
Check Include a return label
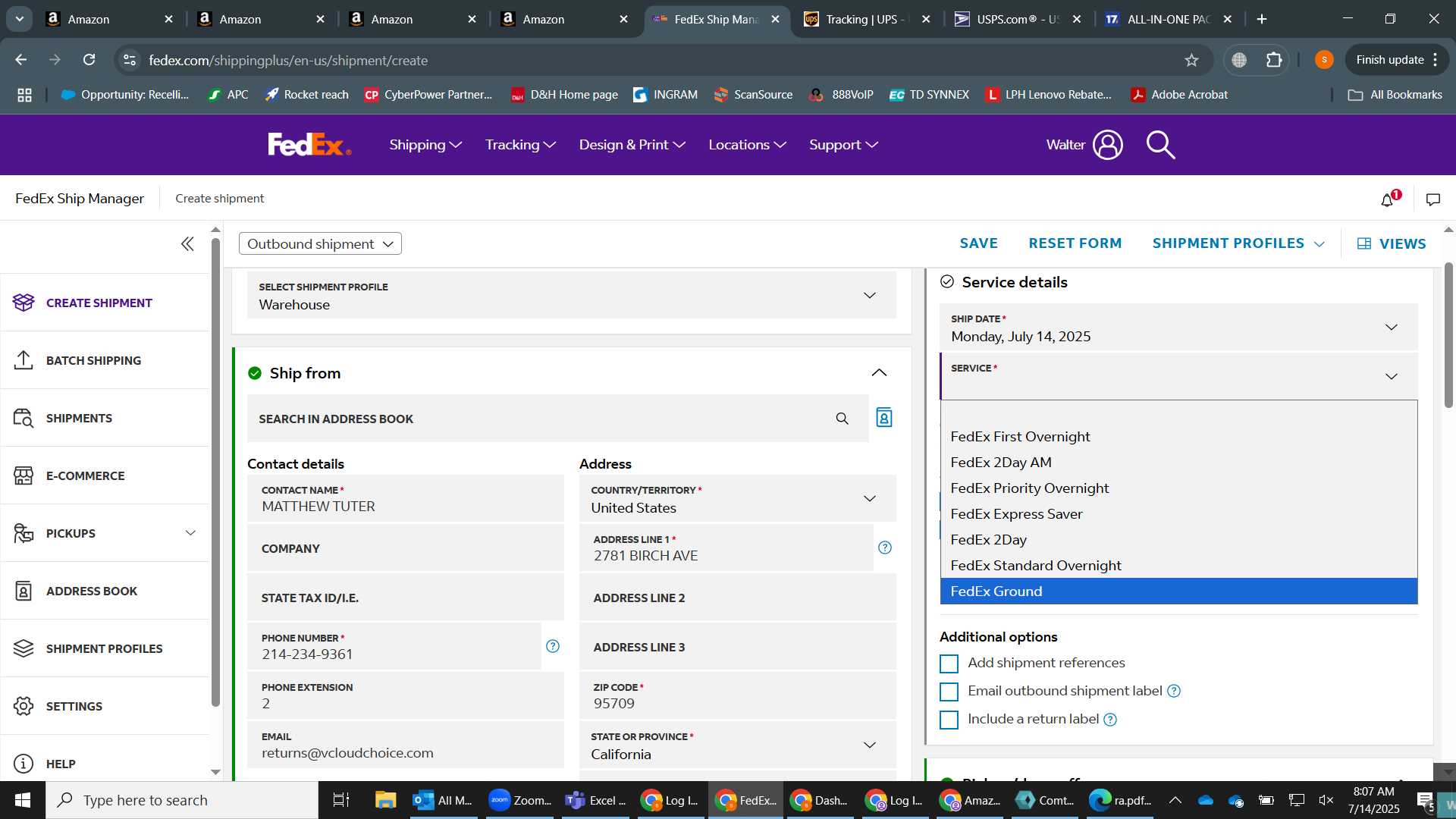[949, 720]
